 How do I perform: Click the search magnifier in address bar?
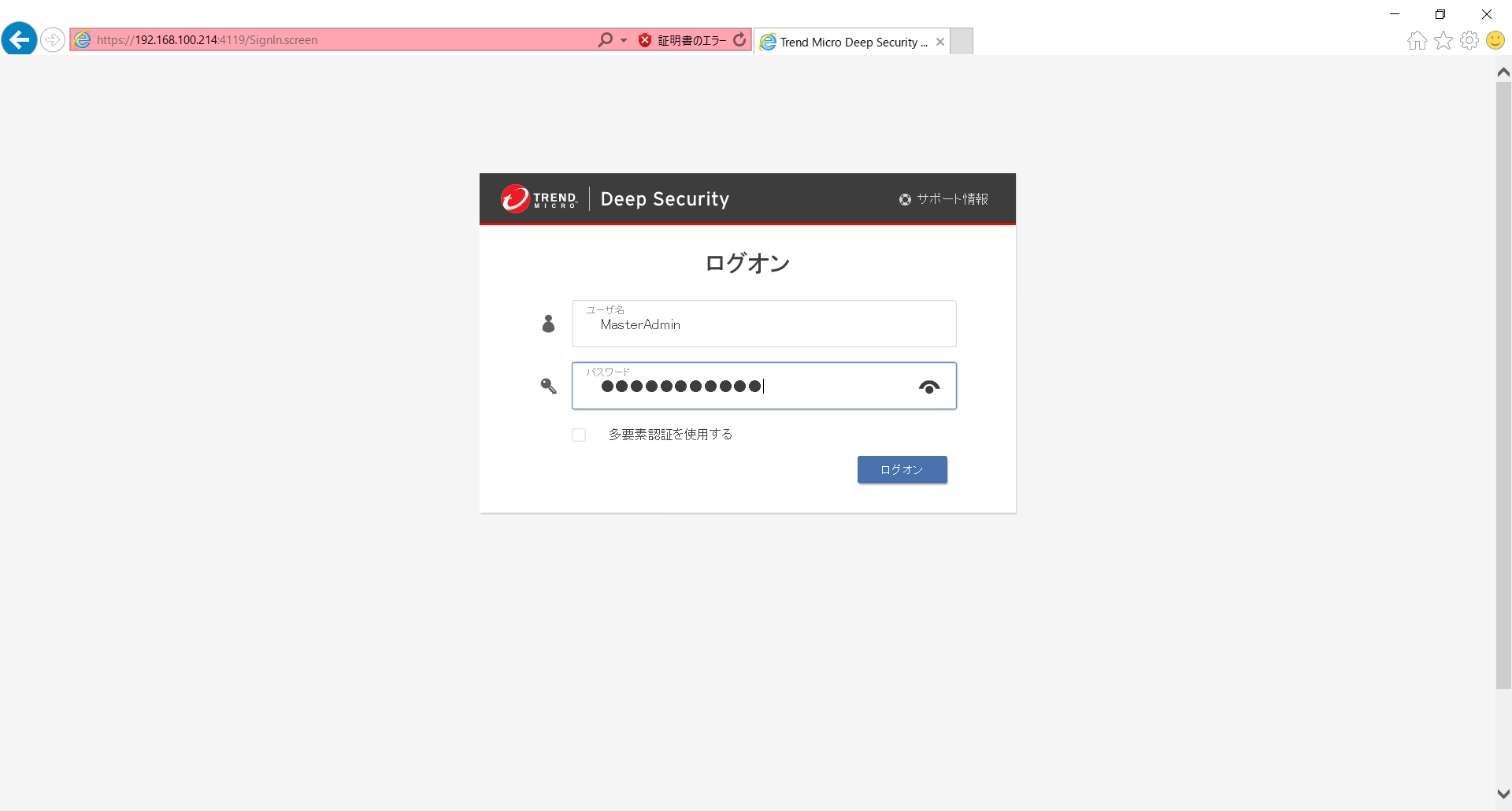(x=605, y=39)
